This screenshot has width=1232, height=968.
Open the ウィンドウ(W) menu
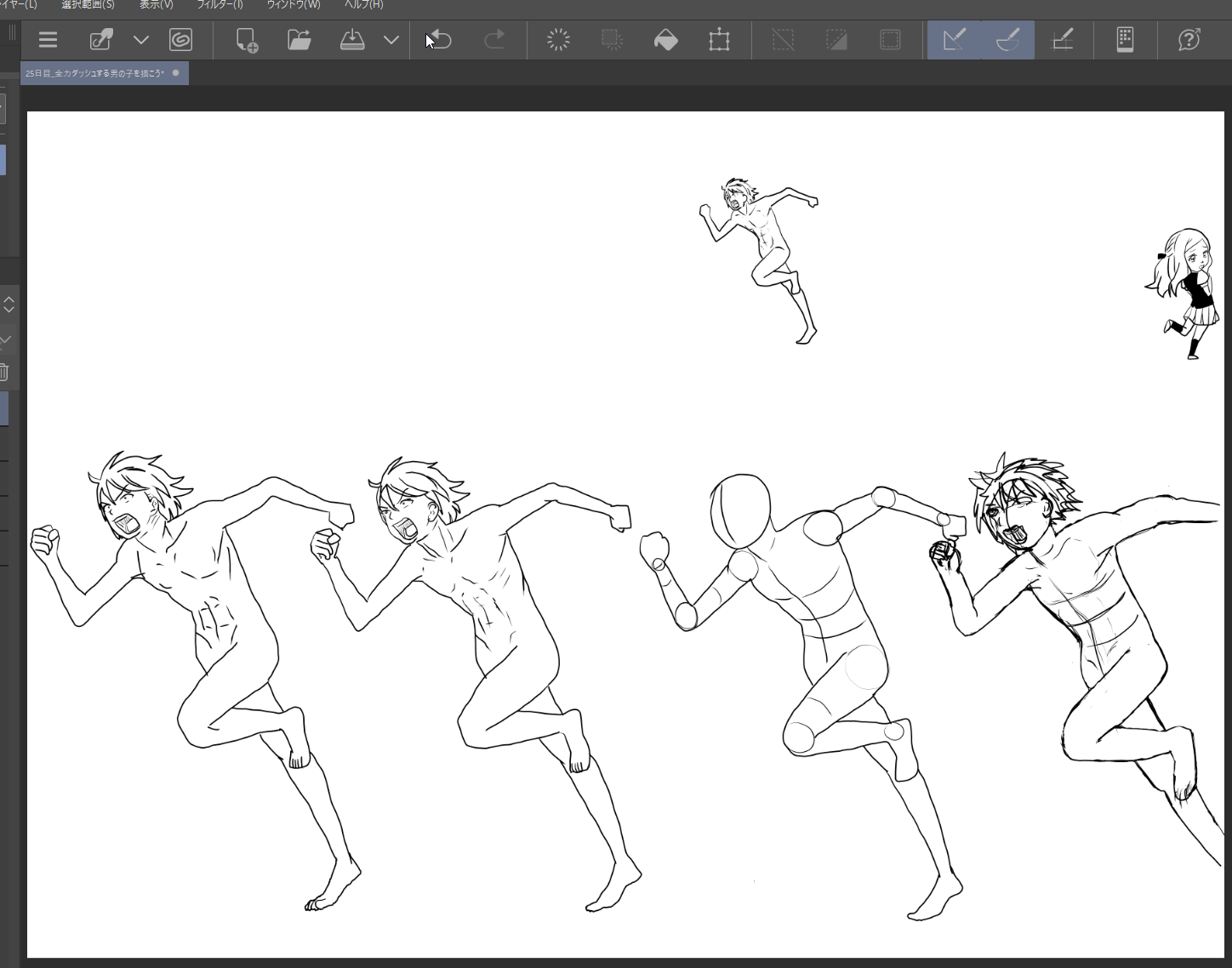(294, 5)
